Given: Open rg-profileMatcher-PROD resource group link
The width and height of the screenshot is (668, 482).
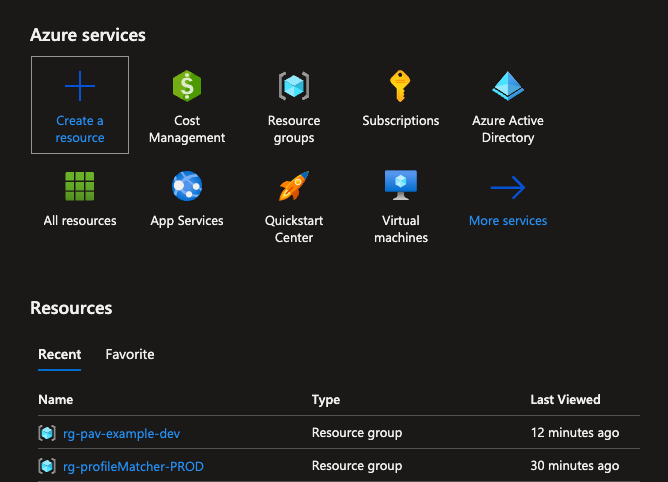Looking at the screenshot, I should [x=133, y=466].
